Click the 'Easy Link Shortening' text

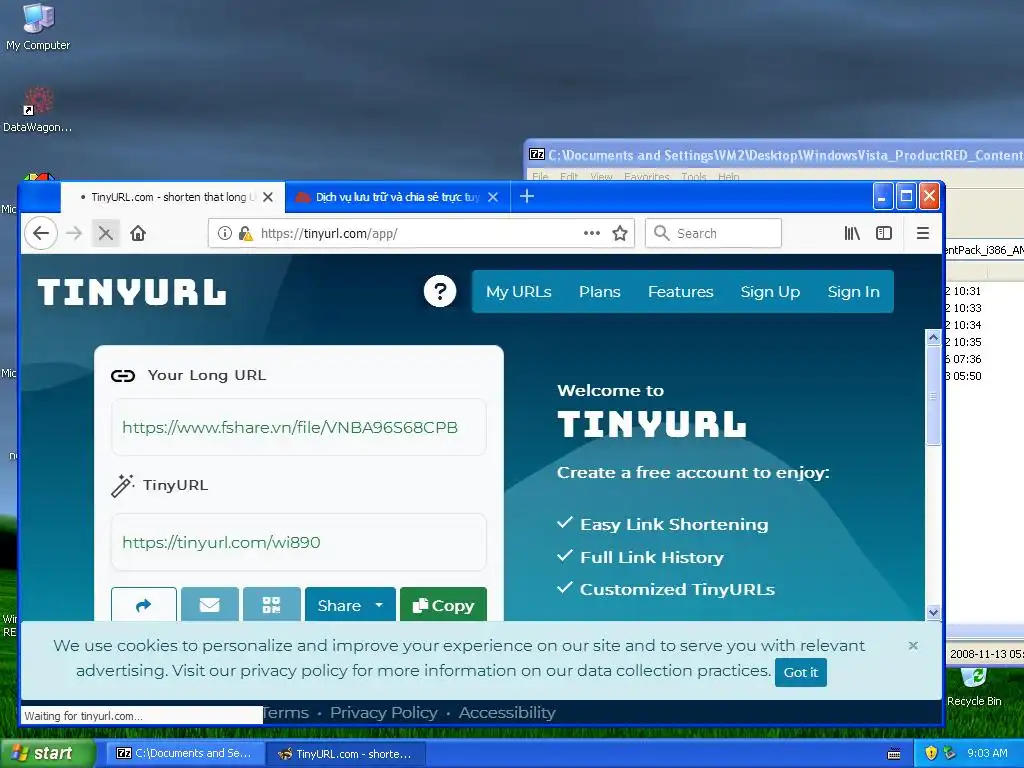674,524
